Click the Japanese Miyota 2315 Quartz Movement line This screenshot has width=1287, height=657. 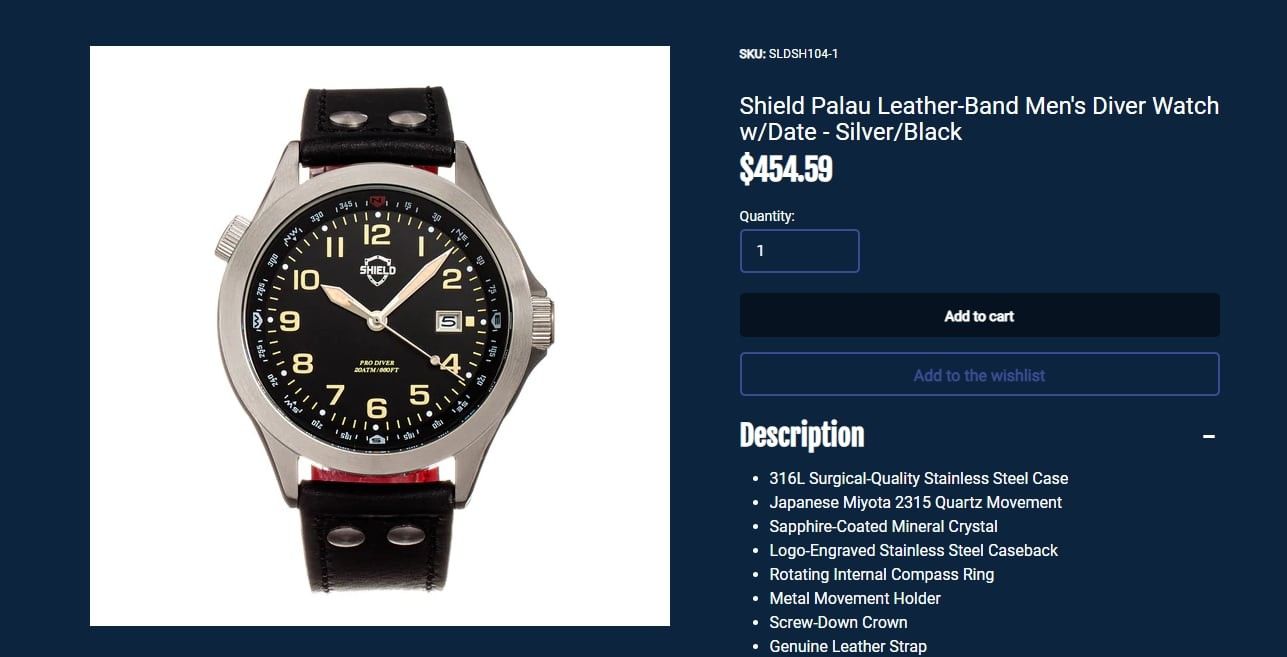tap(915, 502)
